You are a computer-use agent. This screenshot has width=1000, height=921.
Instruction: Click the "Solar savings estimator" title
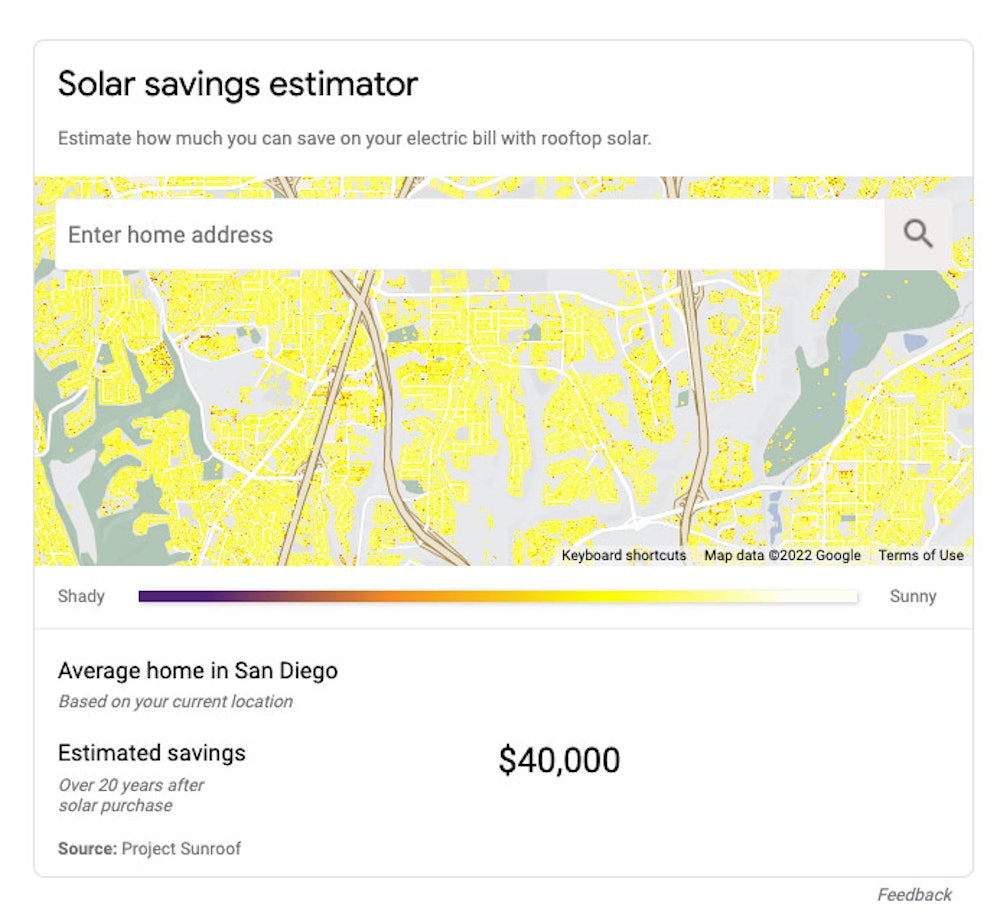237,84
